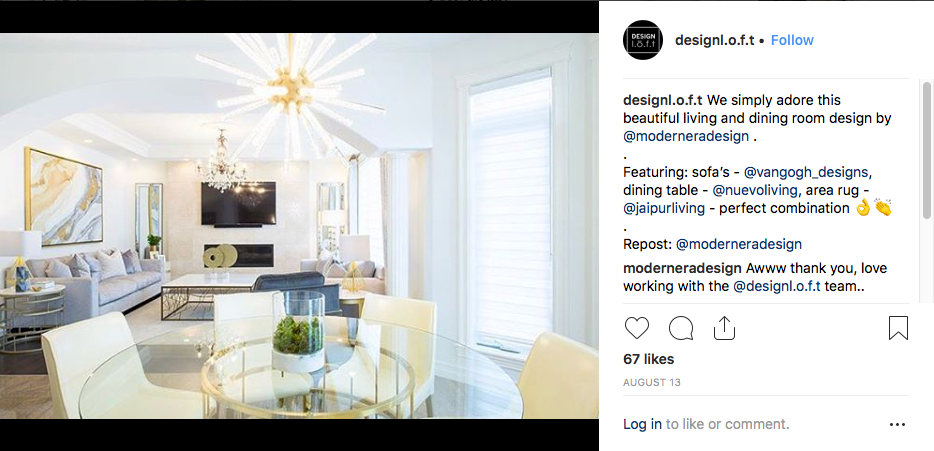Open the designl.o.f.t profile avatar

click(x=643, y=40)
